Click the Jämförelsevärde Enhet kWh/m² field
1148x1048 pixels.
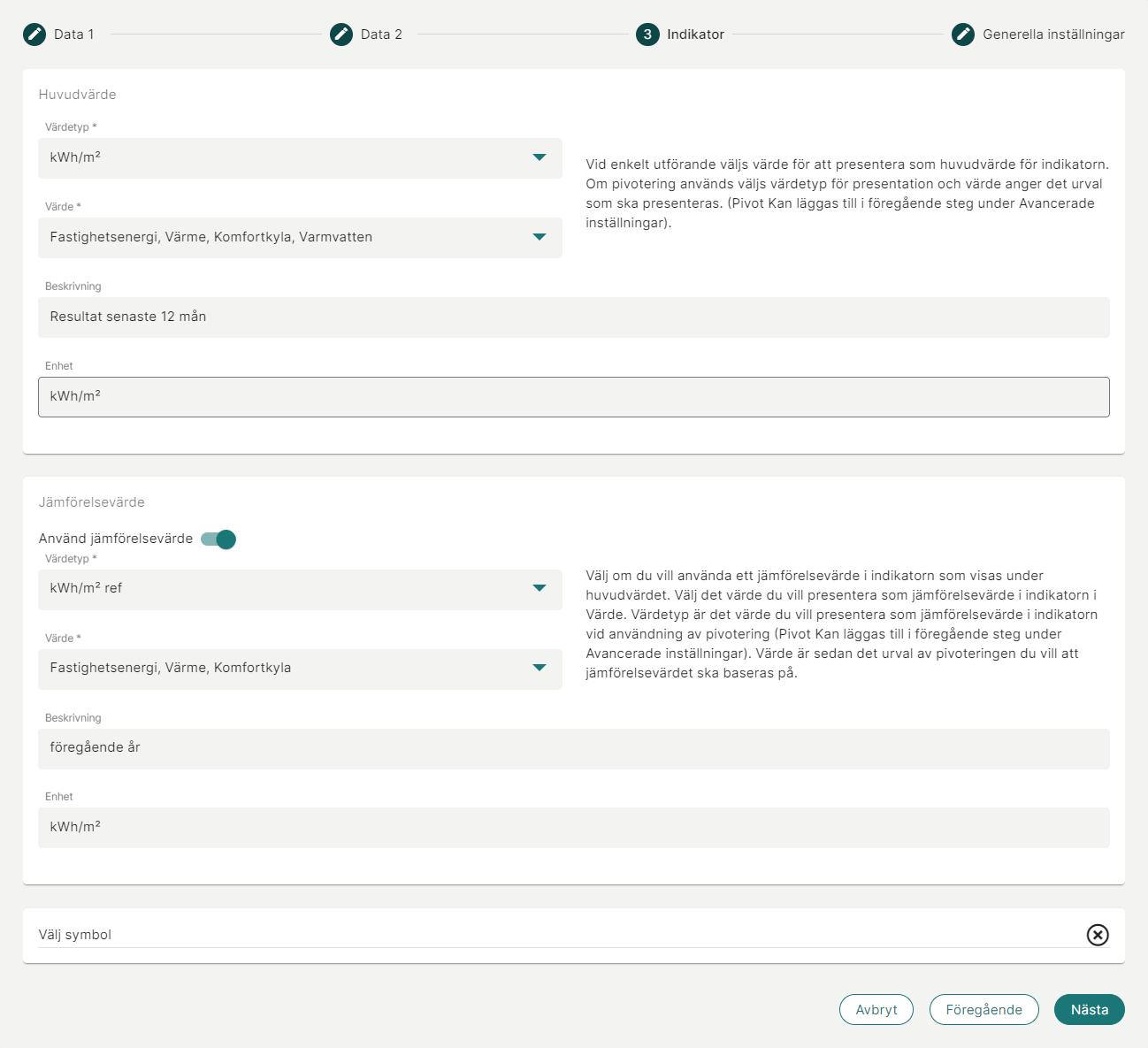574,828
